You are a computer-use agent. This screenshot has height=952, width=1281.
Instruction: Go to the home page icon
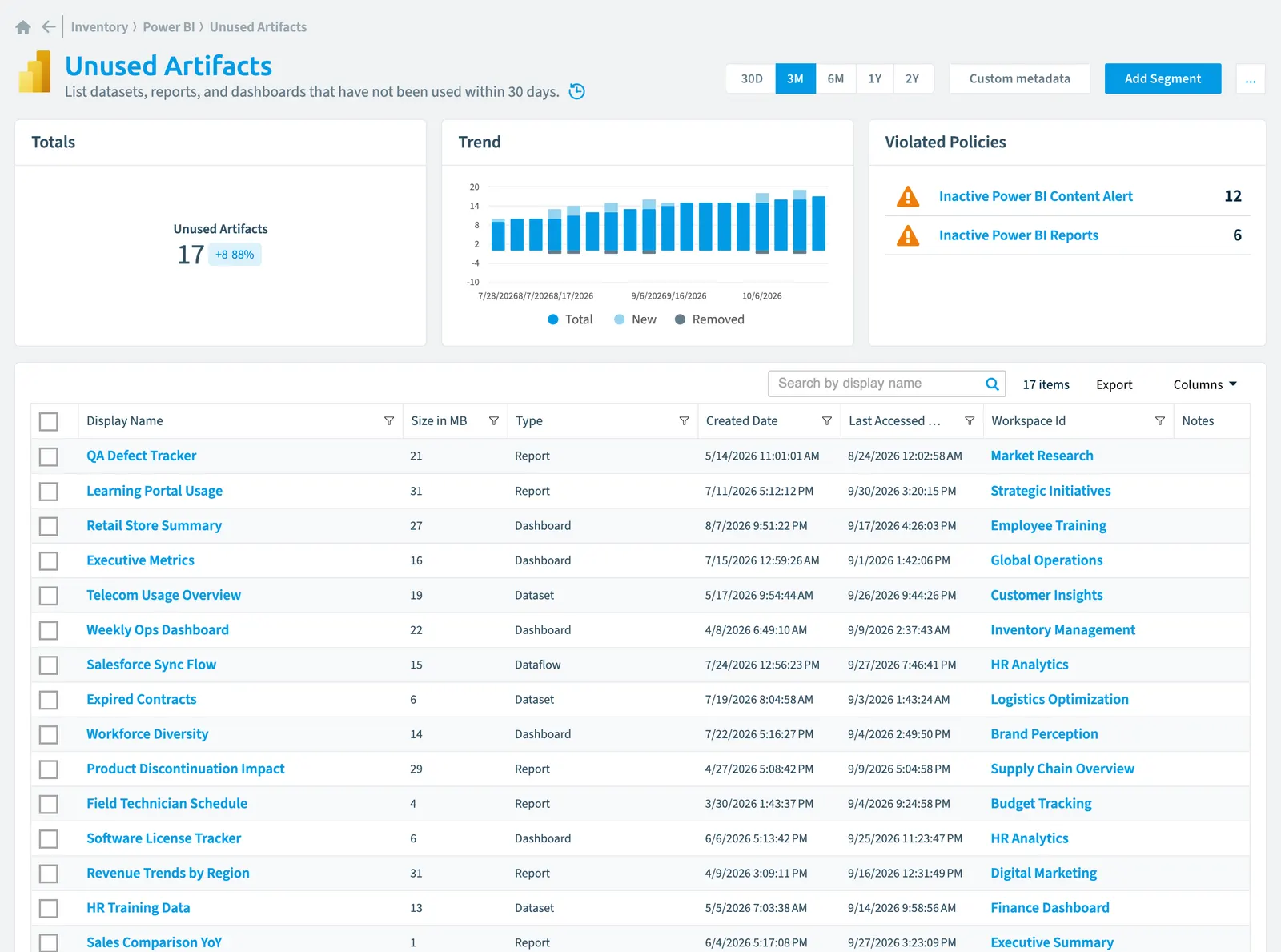click(23, 27)
